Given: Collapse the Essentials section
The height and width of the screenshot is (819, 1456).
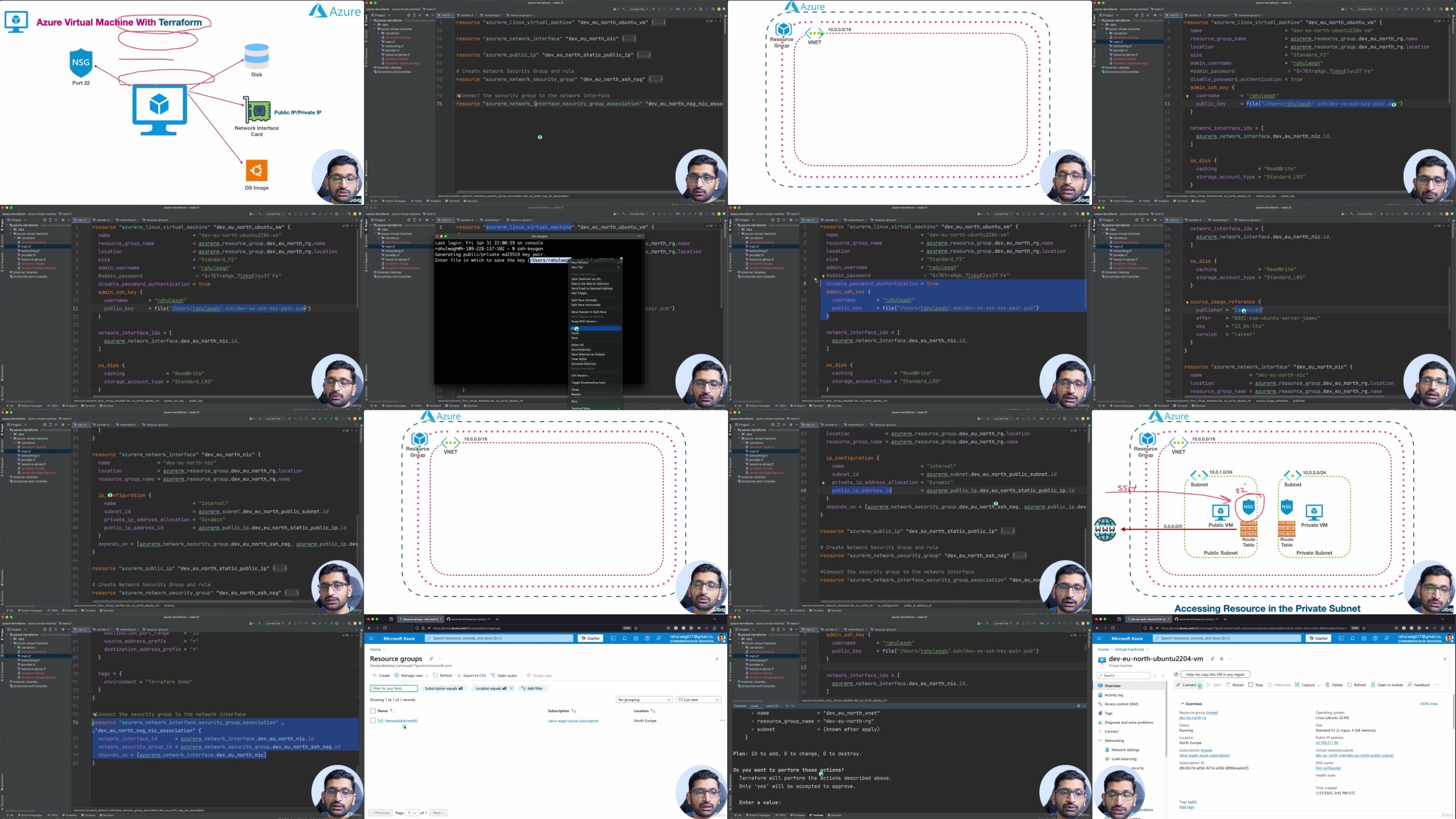Looking at the screenshot, I should coord(1192,704).
